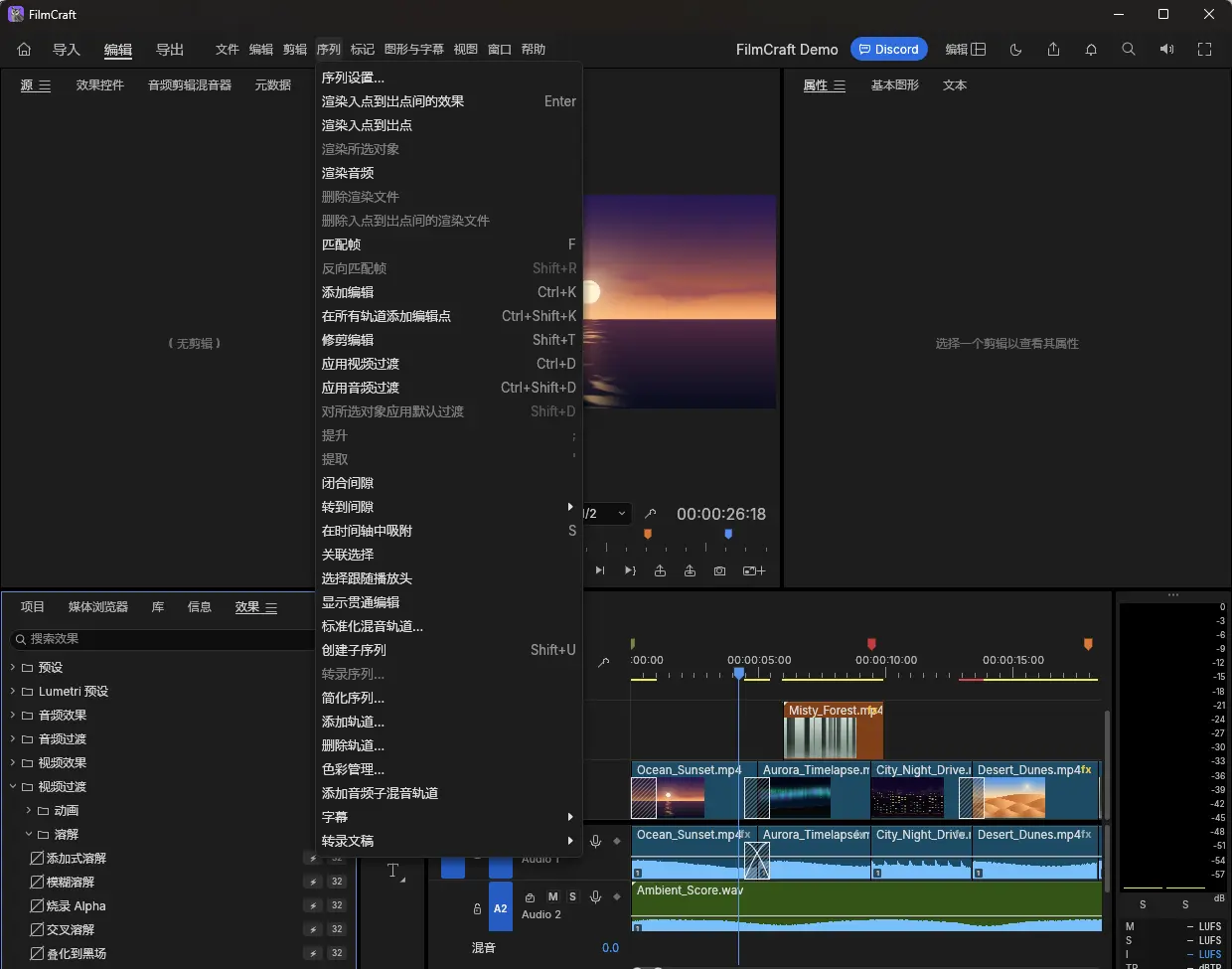Open the 转到间隙 submenu
Image resolution: width=1232 pixels, height=969 pixels.
pos(448,507)
